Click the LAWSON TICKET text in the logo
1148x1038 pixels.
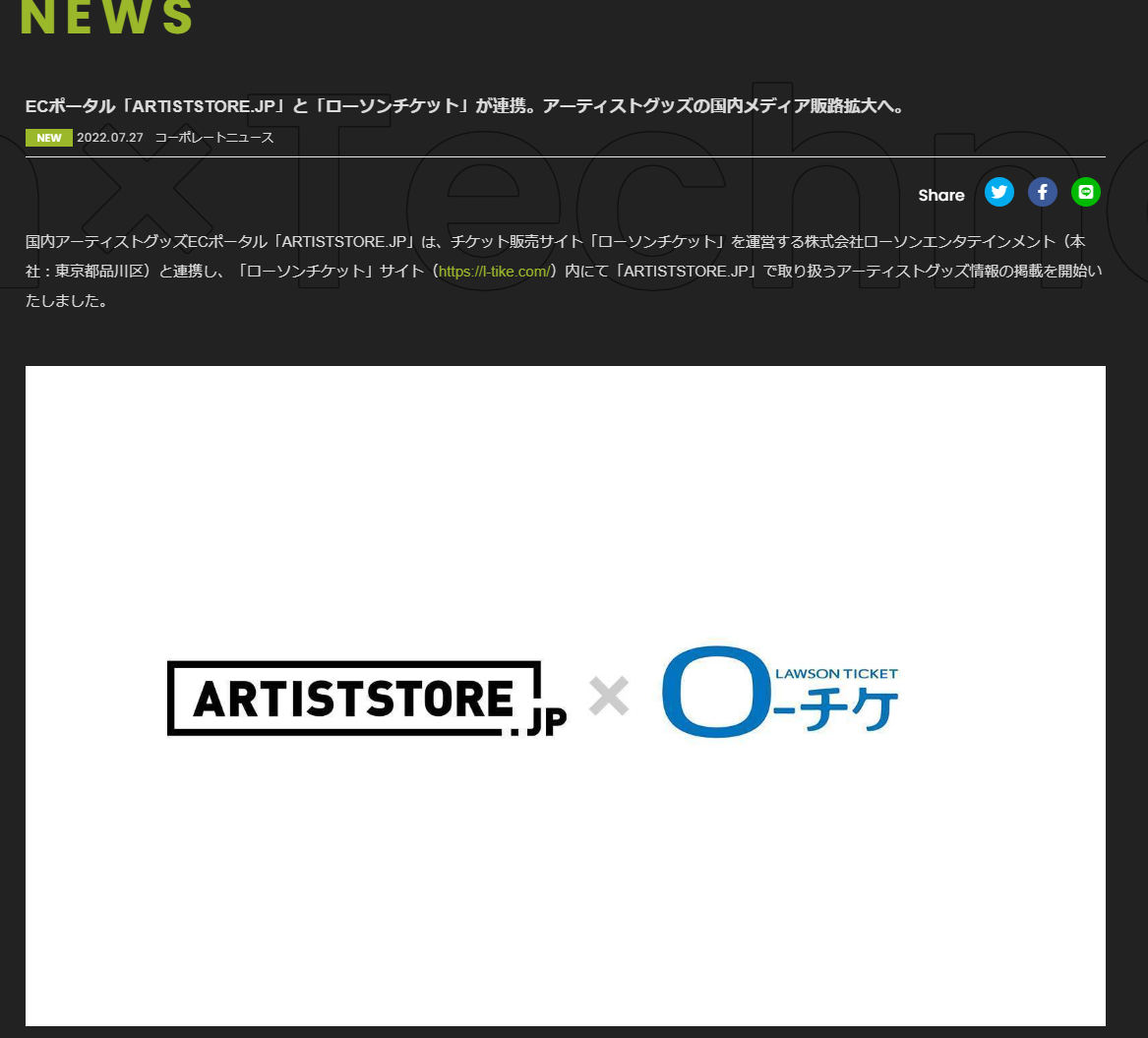[x=836, y=674]
